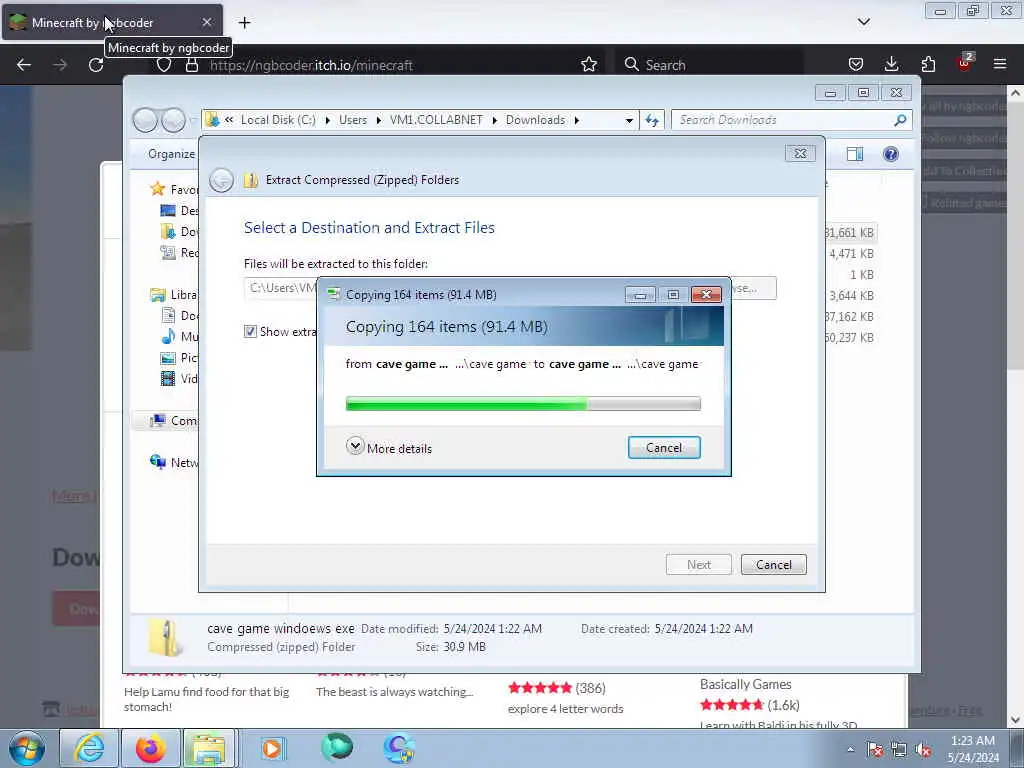Bookmark this page with the star
This screenshot has height=768, width=1024.
point(589,65)
